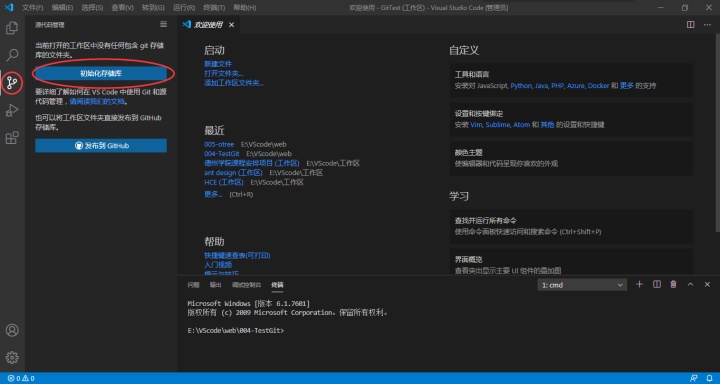Open source control panel views menu icon

click(163, 24)
